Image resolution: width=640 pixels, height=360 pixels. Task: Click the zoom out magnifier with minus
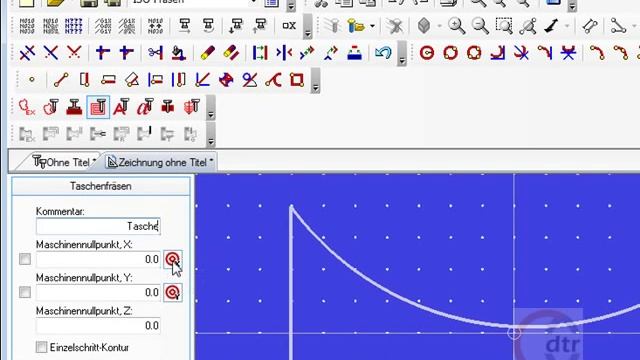coord(480,26)
